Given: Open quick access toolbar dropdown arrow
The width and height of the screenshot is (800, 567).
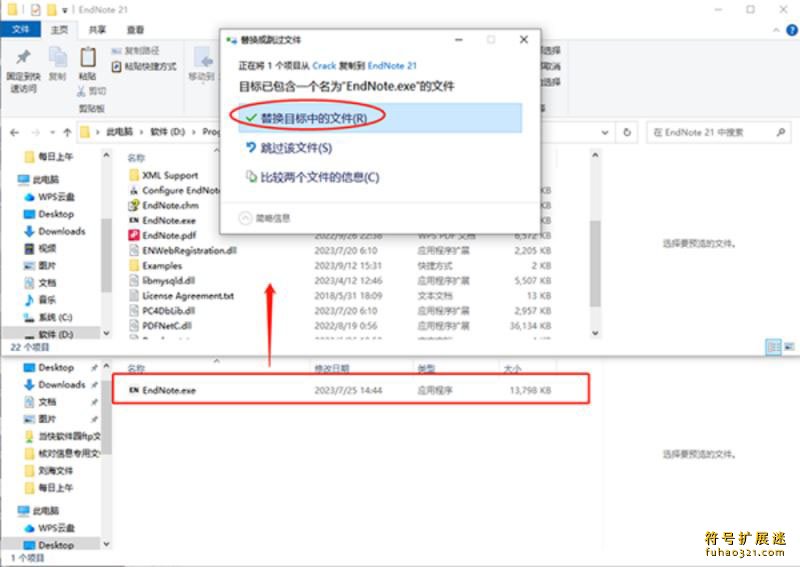Looking at the screenshot, I should click(x=64, y=10).
